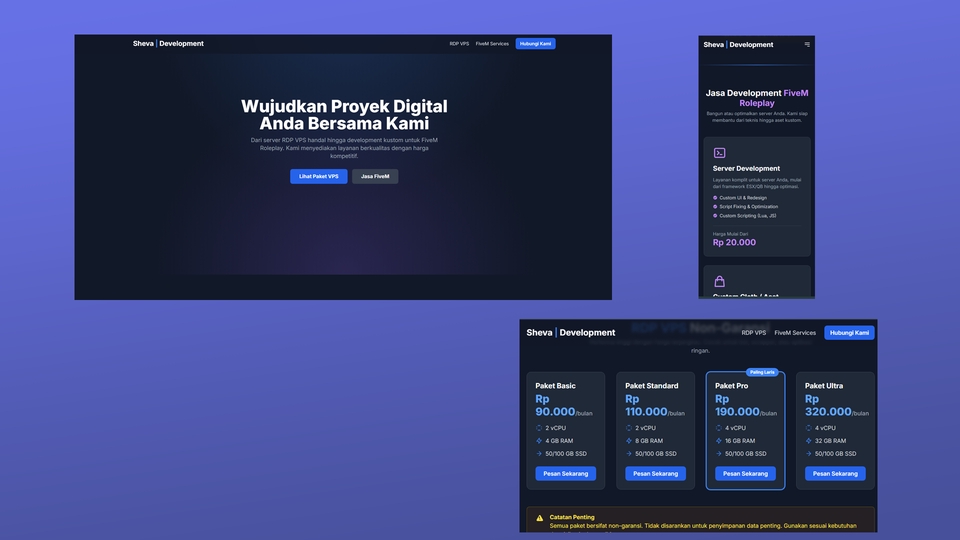Click the Catatan Penting notice title
Image resolution: width=960 pixels, height=540 pixels.
pos(572,517)
